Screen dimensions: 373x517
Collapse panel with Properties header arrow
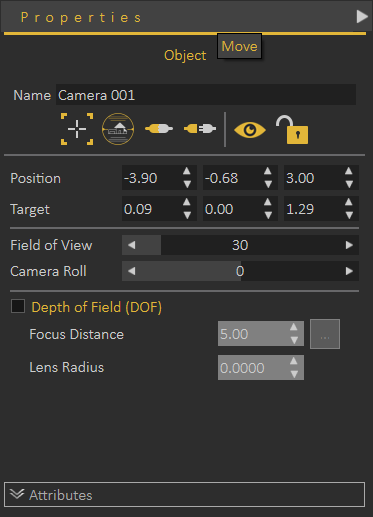coord(362,16)
